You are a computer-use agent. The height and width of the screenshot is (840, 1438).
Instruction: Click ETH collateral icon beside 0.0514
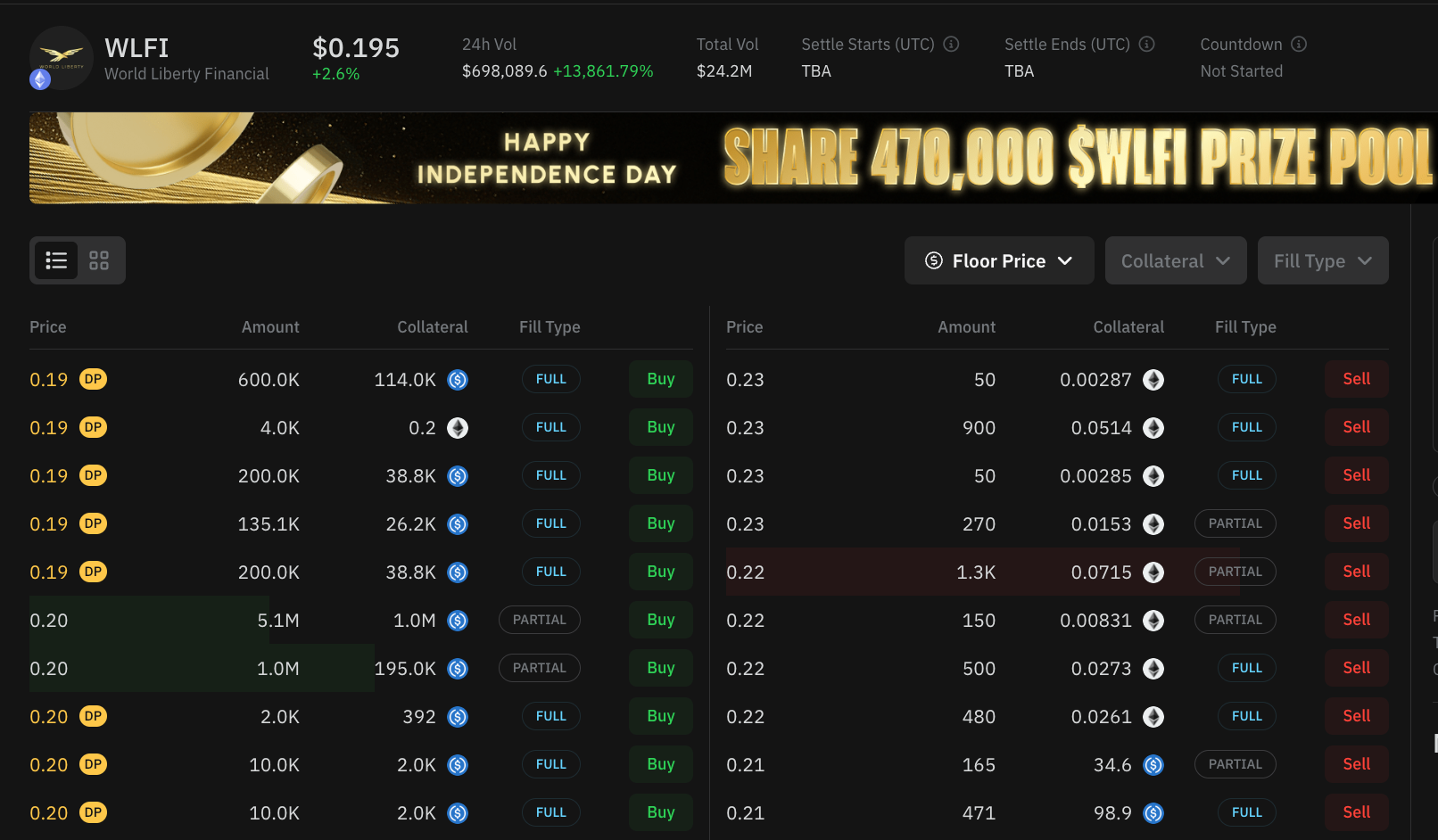pos(1153,428)
